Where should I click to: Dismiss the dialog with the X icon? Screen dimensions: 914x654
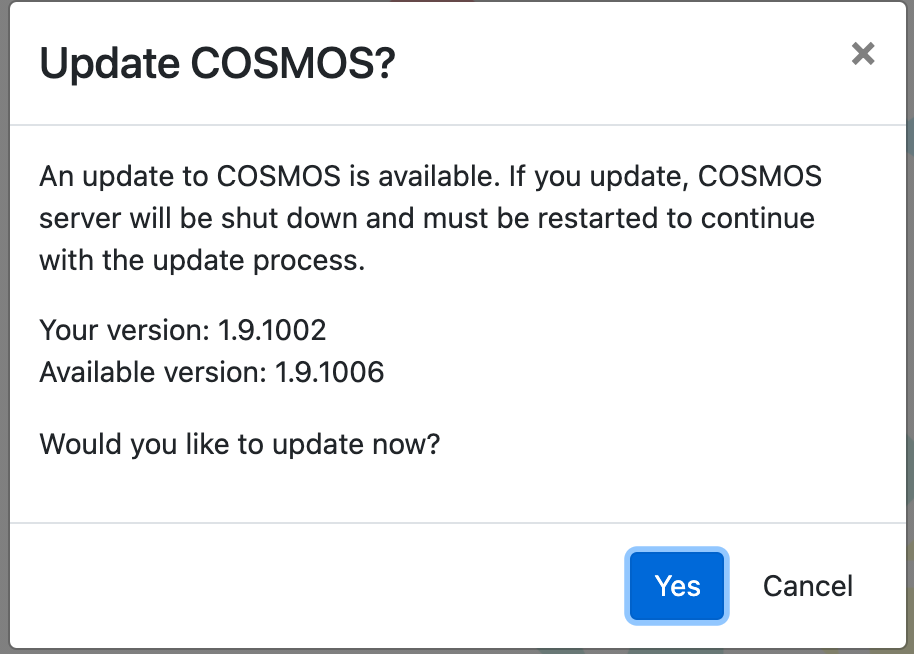863,54
